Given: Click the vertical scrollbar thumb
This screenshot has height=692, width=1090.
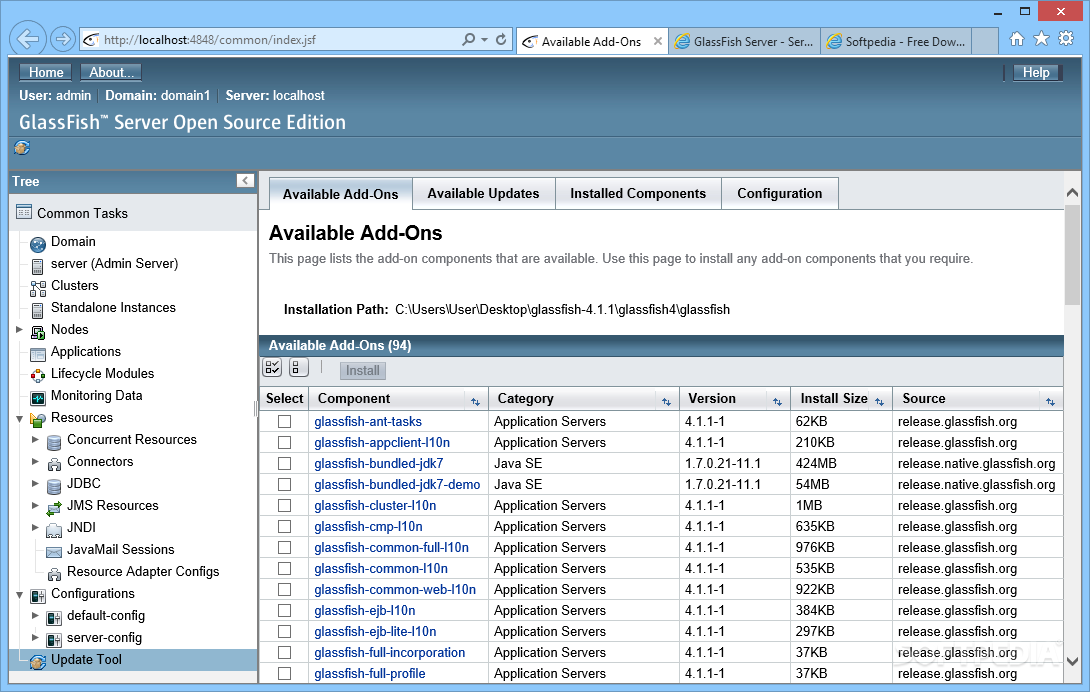Looking at the screenshot, I should point(1073,254).
